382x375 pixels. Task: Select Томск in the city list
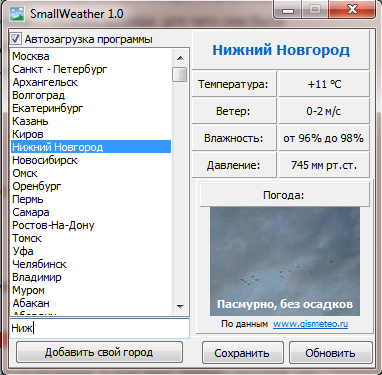point(91,238)
